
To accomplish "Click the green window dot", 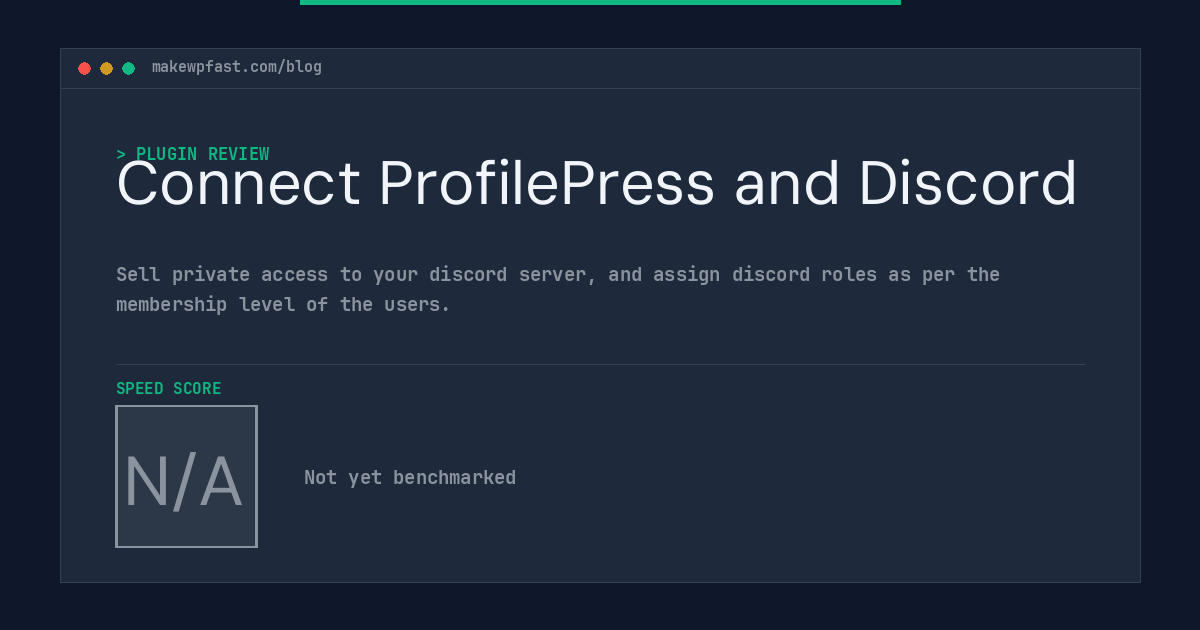I will 129,68.
